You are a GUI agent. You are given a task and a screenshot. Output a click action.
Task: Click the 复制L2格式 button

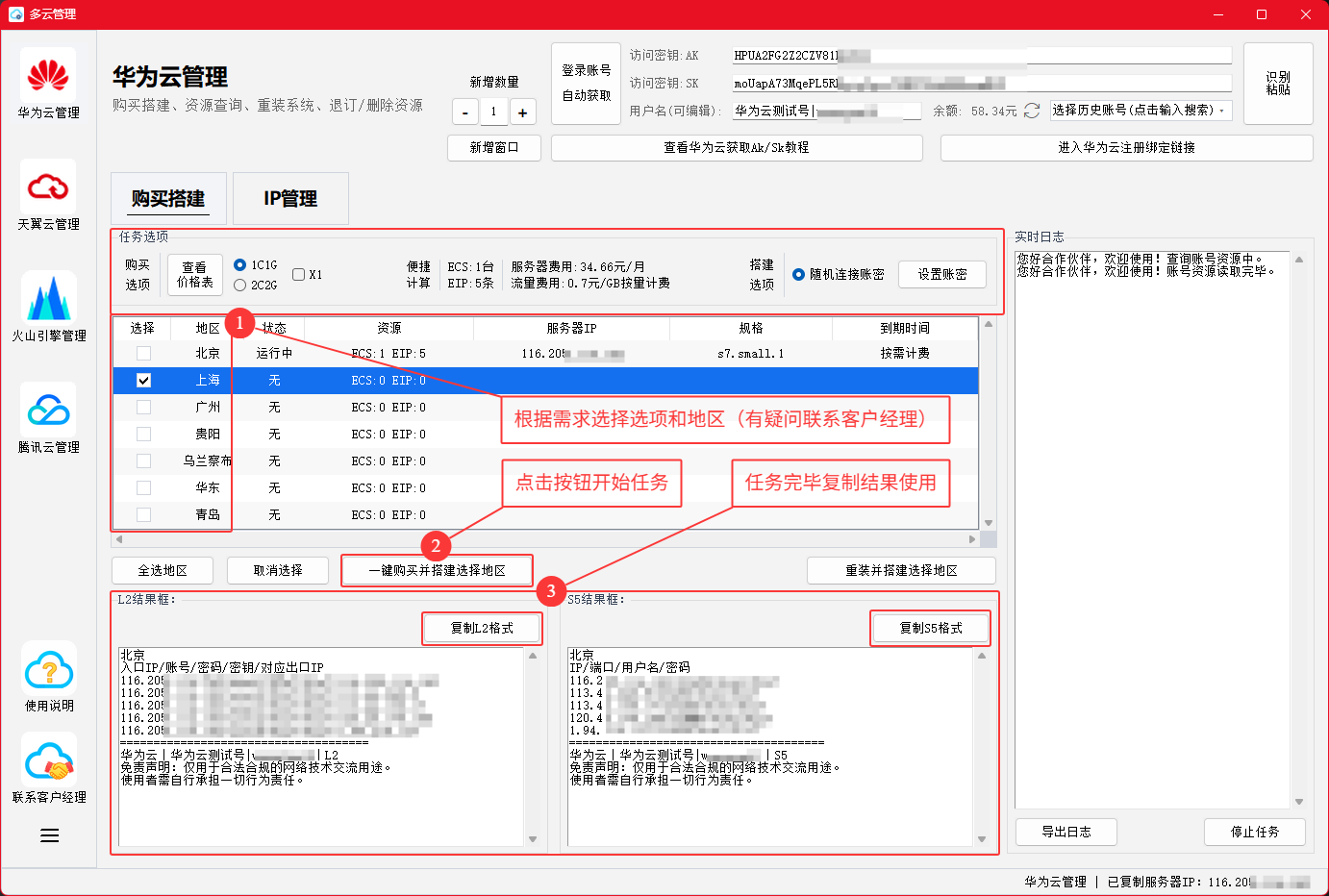point(482,628)
